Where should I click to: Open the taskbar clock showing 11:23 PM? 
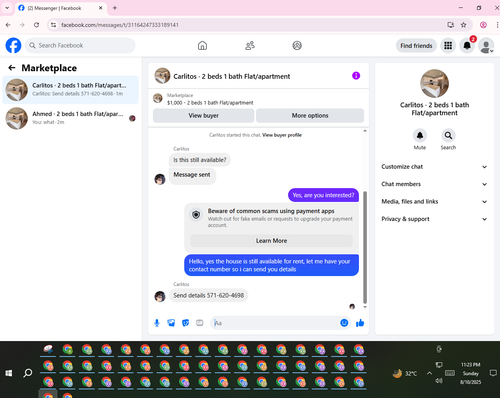point(470,373)
